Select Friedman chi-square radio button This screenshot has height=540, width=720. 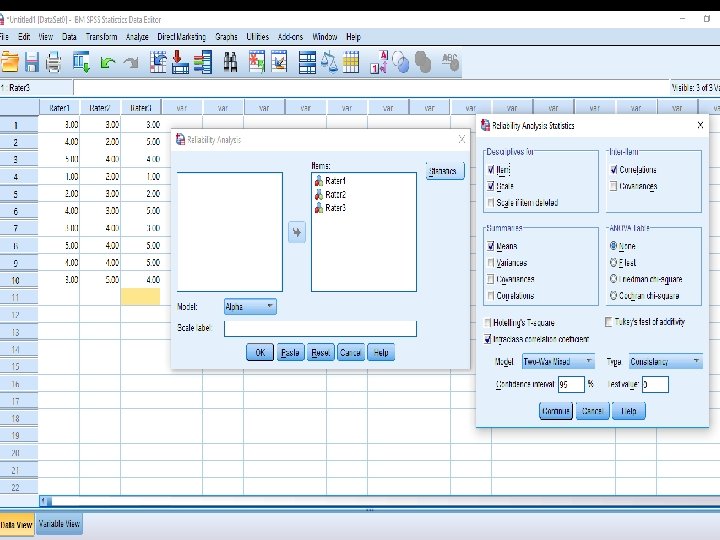coord(613,279)
